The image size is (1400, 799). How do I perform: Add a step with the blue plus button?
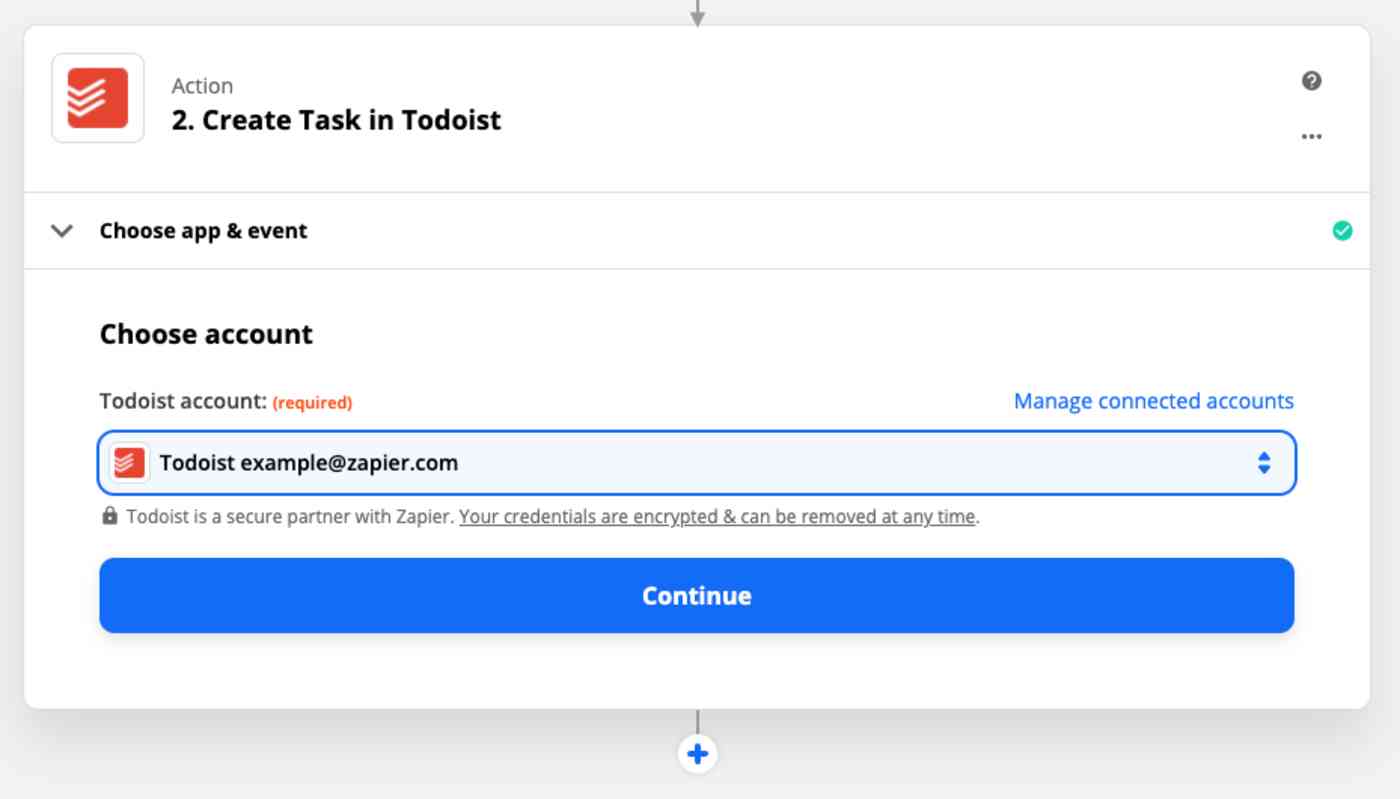(698, 754)
